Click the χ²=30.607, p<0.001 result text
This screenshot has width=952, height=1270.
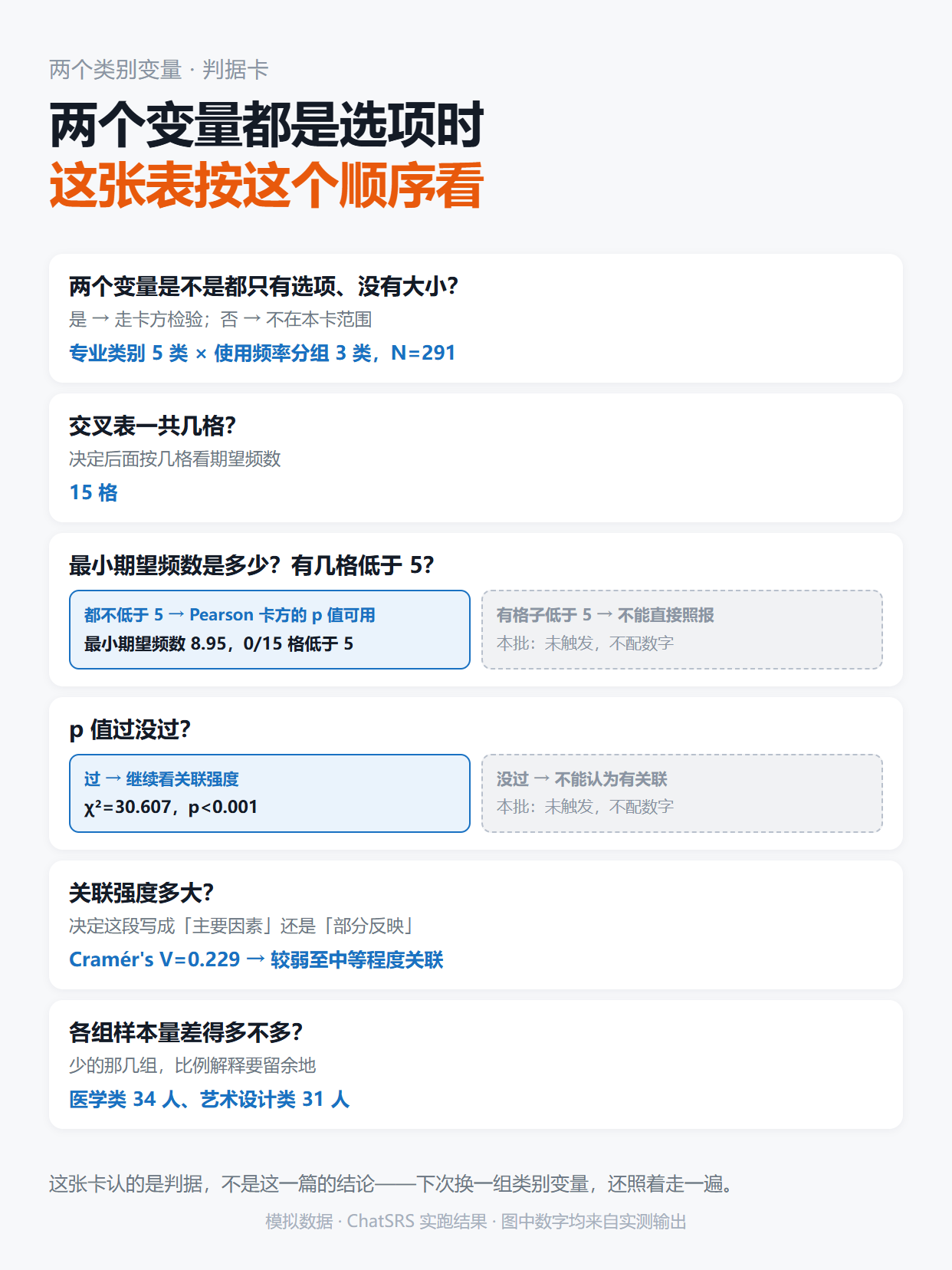171,808
